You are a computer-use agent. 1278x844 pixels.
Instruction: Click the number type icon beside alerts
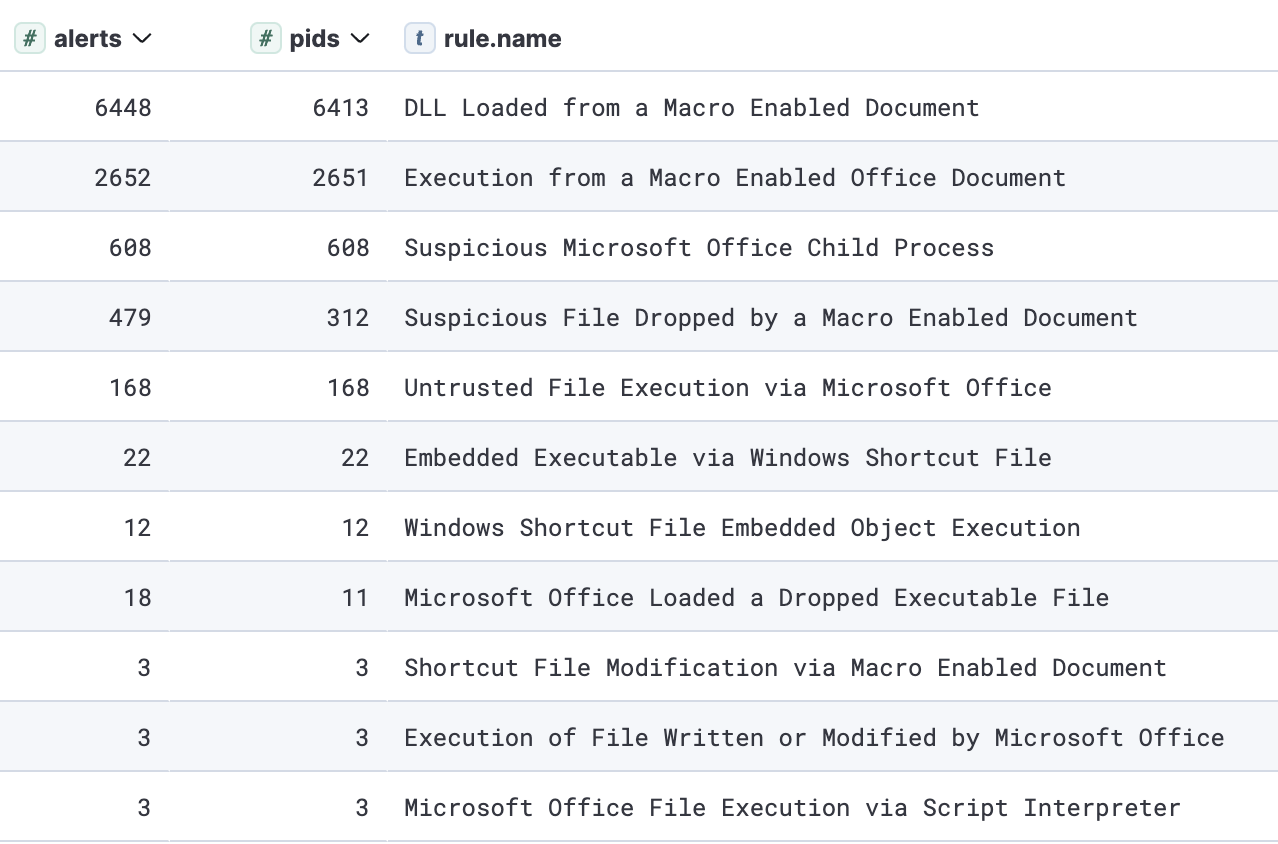30,39
